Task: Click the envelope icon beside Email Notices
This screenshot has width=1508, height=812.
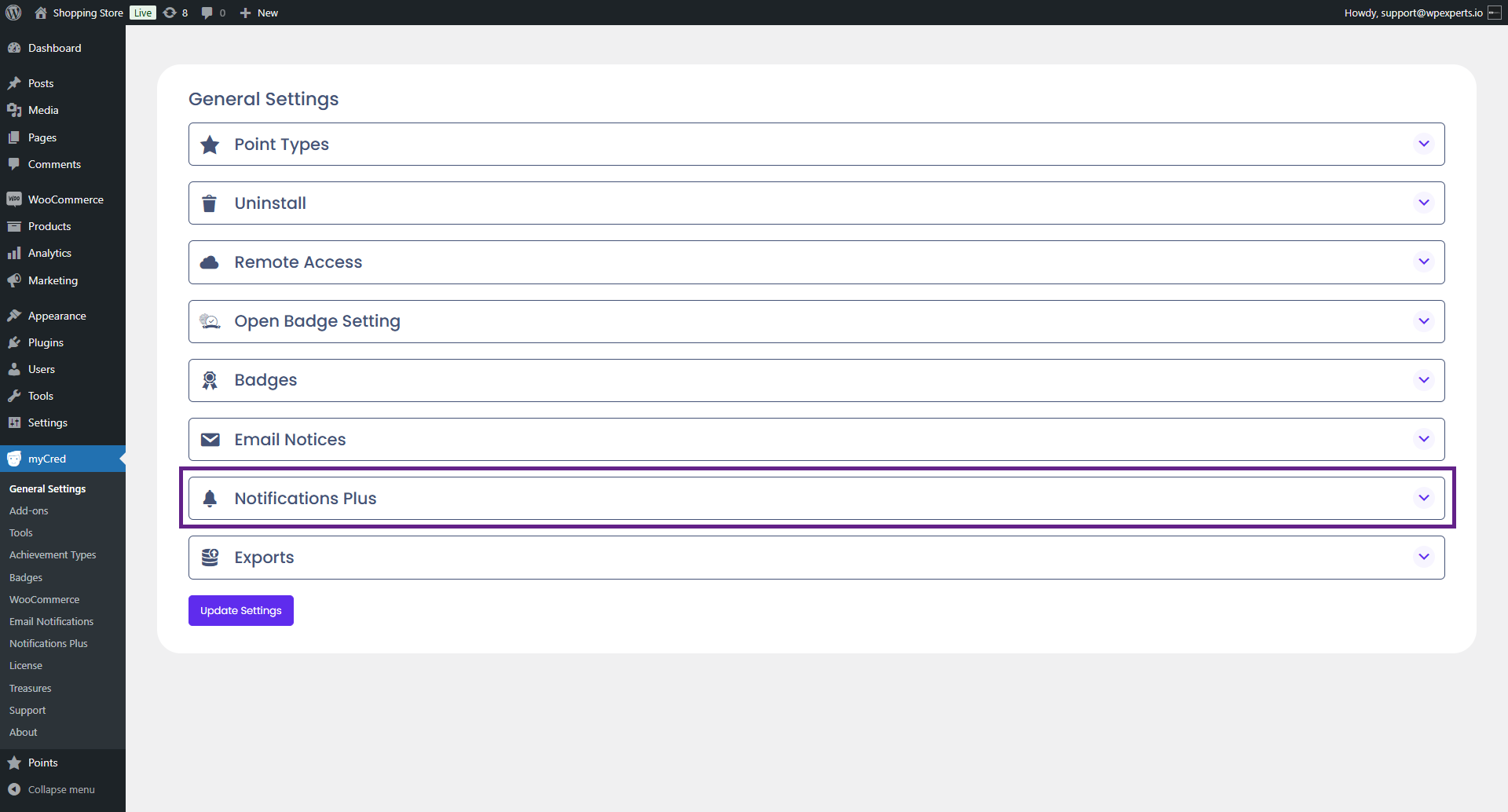Action: click(x=210, y=440)
